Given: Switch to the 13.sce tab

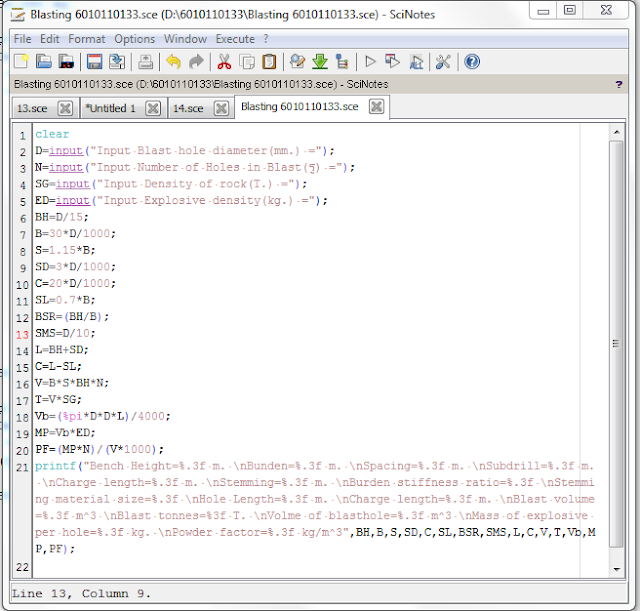Looking at the screenshot, I should (x=33, y=109).
